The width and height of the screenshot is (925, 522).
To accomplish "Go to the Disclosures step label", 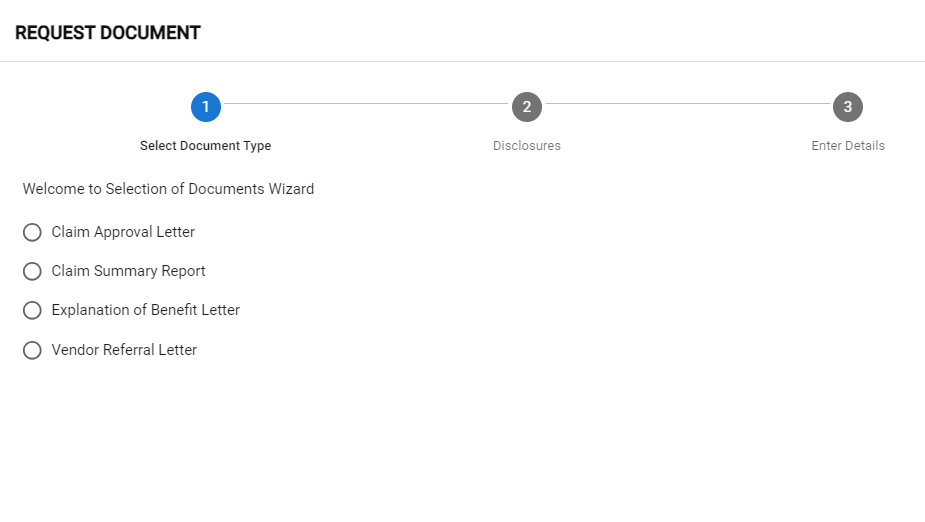I will (527, 146).
